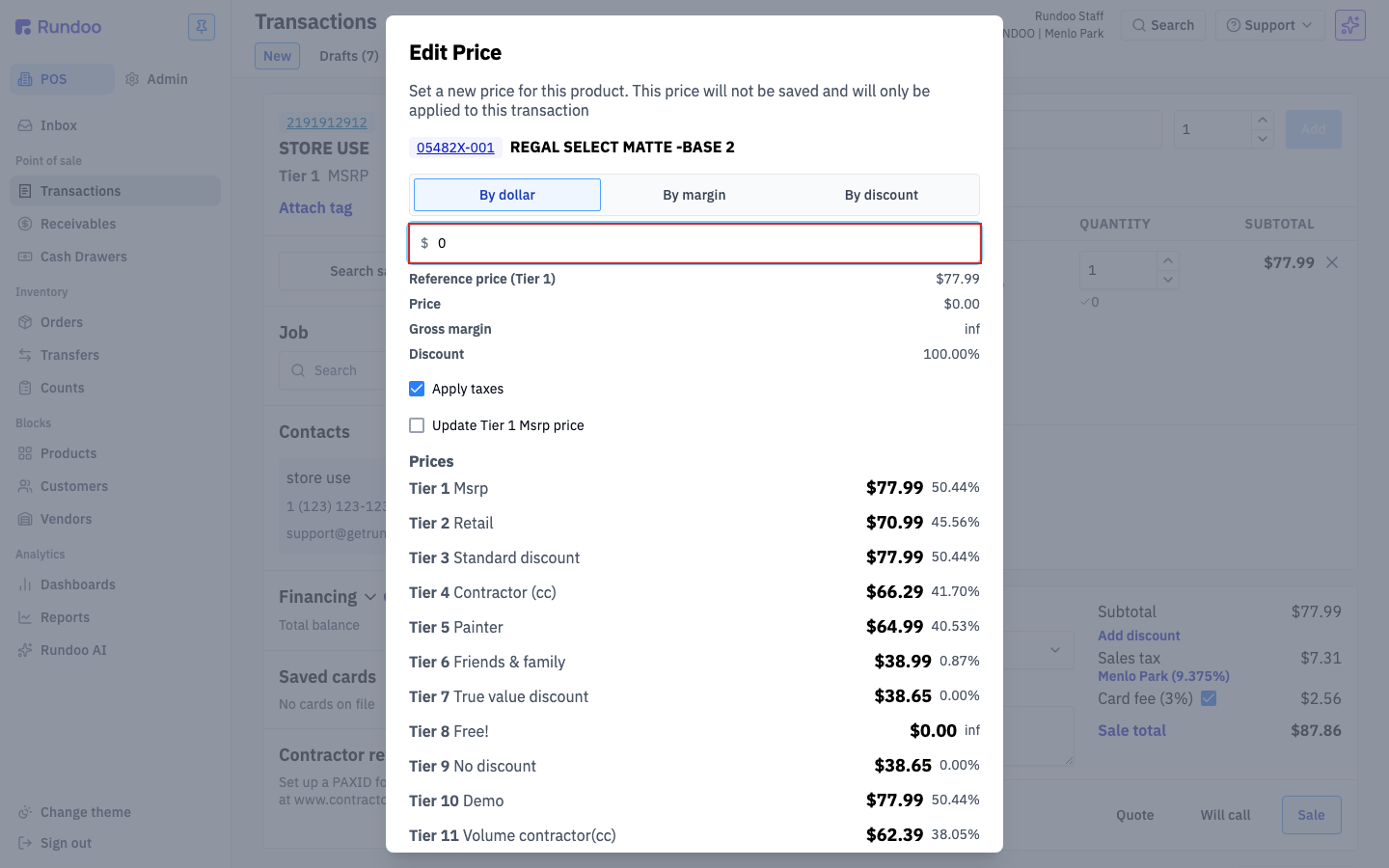Select the By dollar tab
This screenshot has width=1389, height=868.
click(507, 195)
